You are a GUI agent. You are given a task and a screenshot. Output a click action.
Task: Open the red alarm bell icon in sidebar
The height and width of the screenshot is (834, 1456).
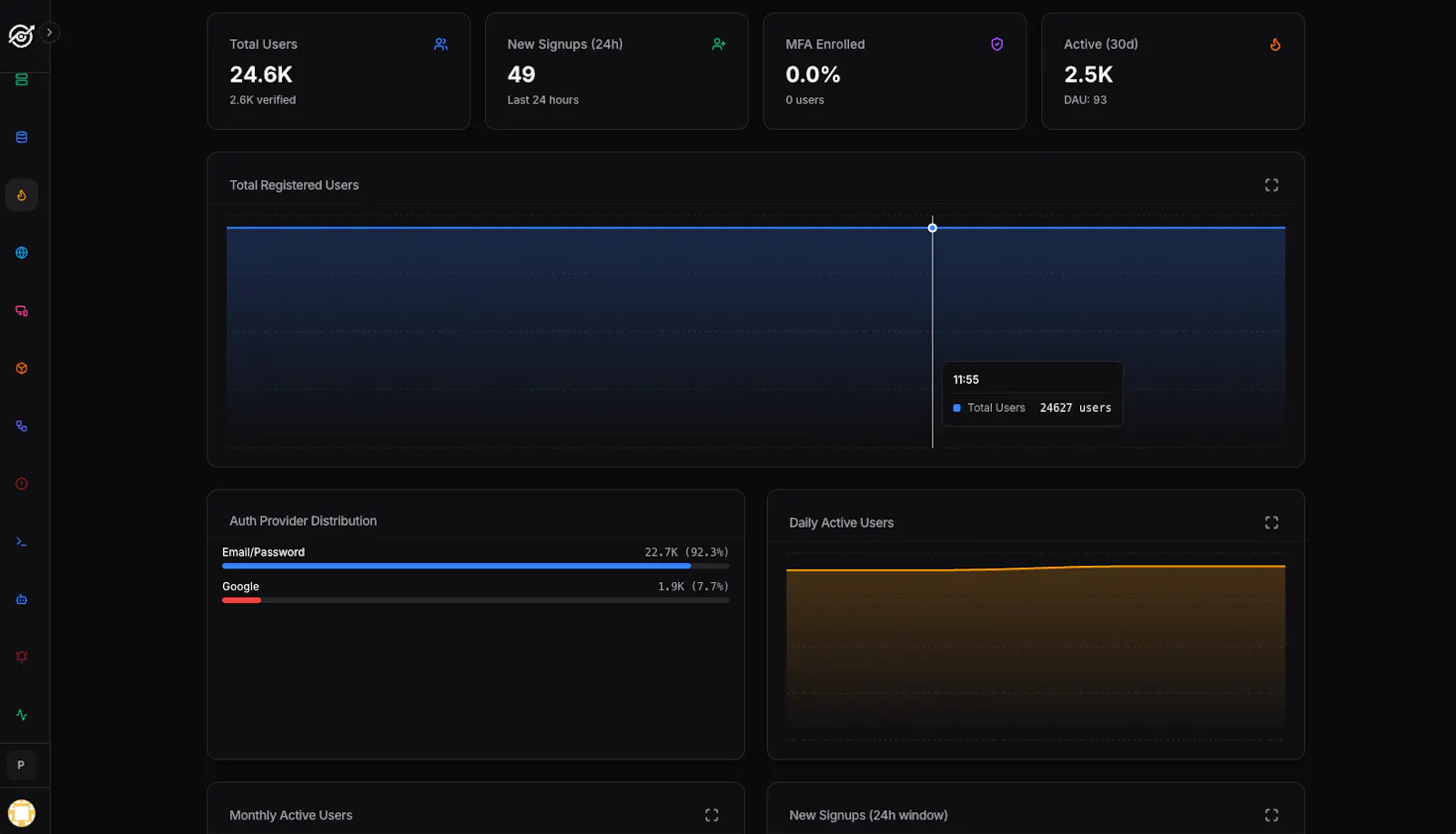(22, 657)
